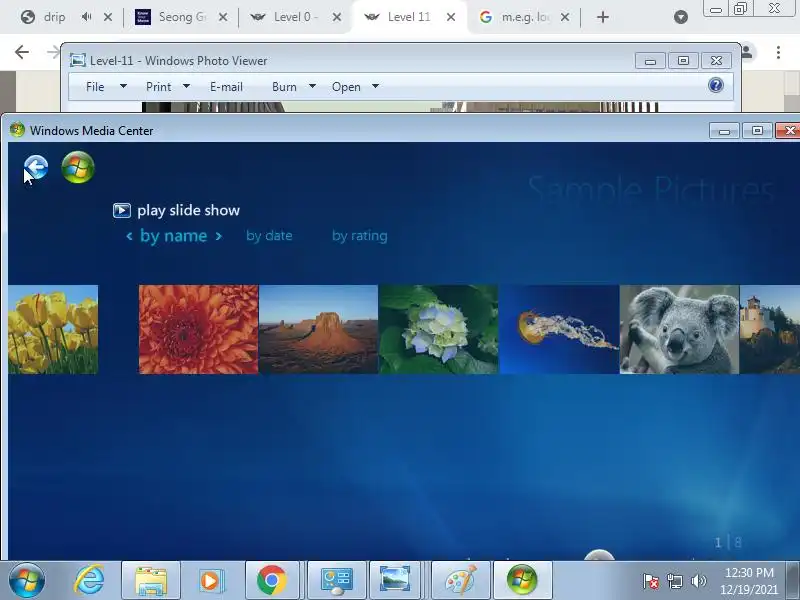Open Windows Explorer folder on taskbar
This screenshot has height=600, width=800.
[x=151, y=580]
